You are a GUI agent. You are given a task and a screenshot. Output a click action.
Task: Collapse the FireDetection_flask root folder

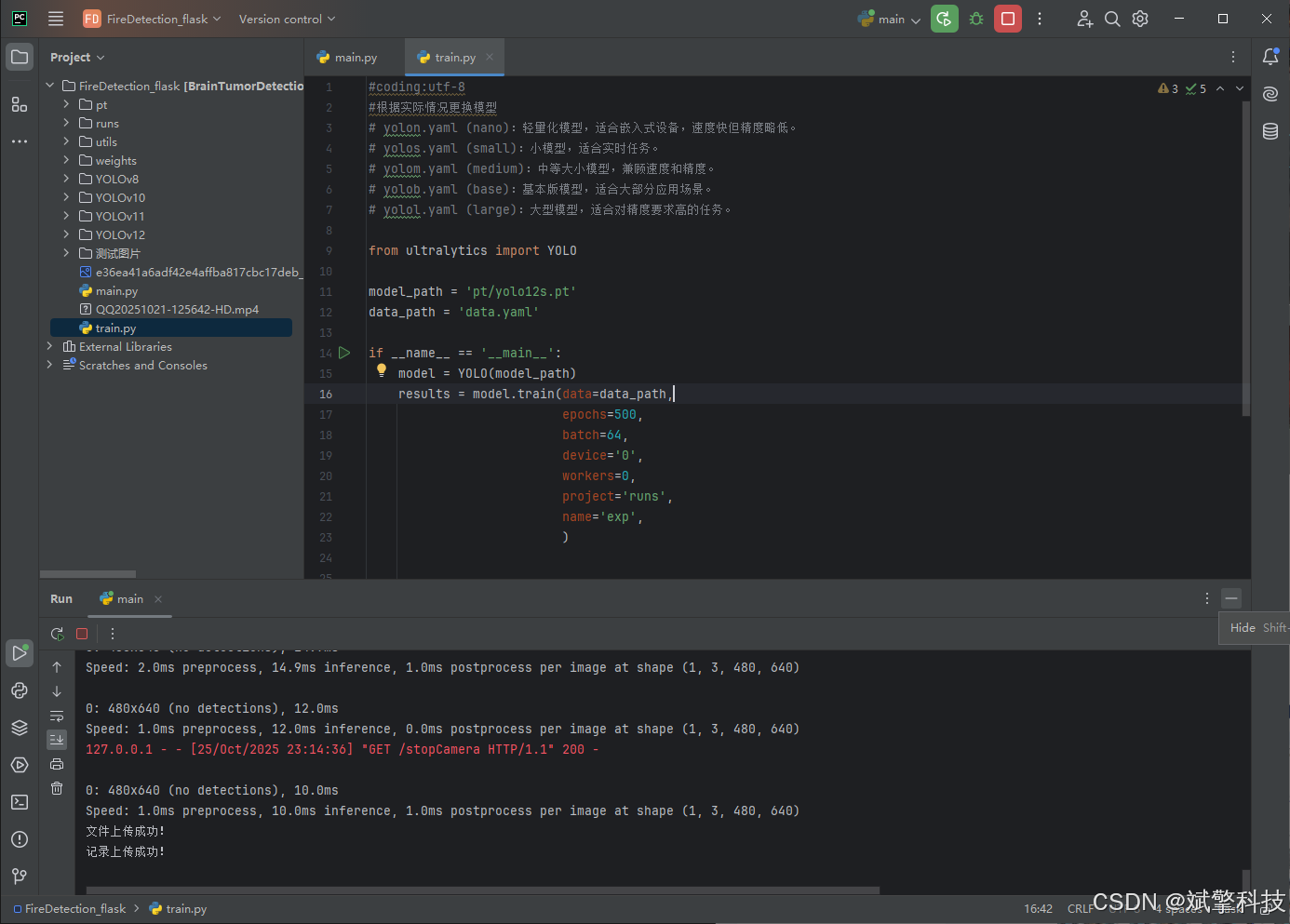point(50,86)
